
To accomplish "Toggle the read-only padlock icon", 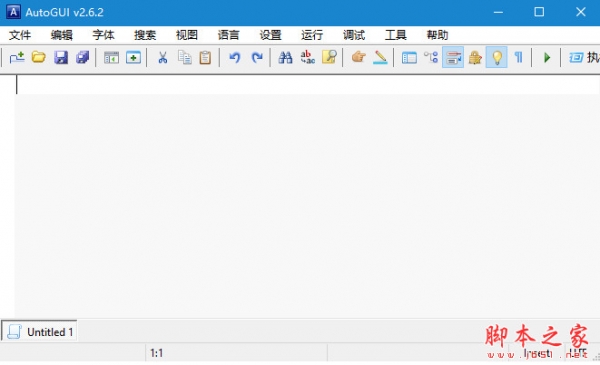I will [475, 57].
